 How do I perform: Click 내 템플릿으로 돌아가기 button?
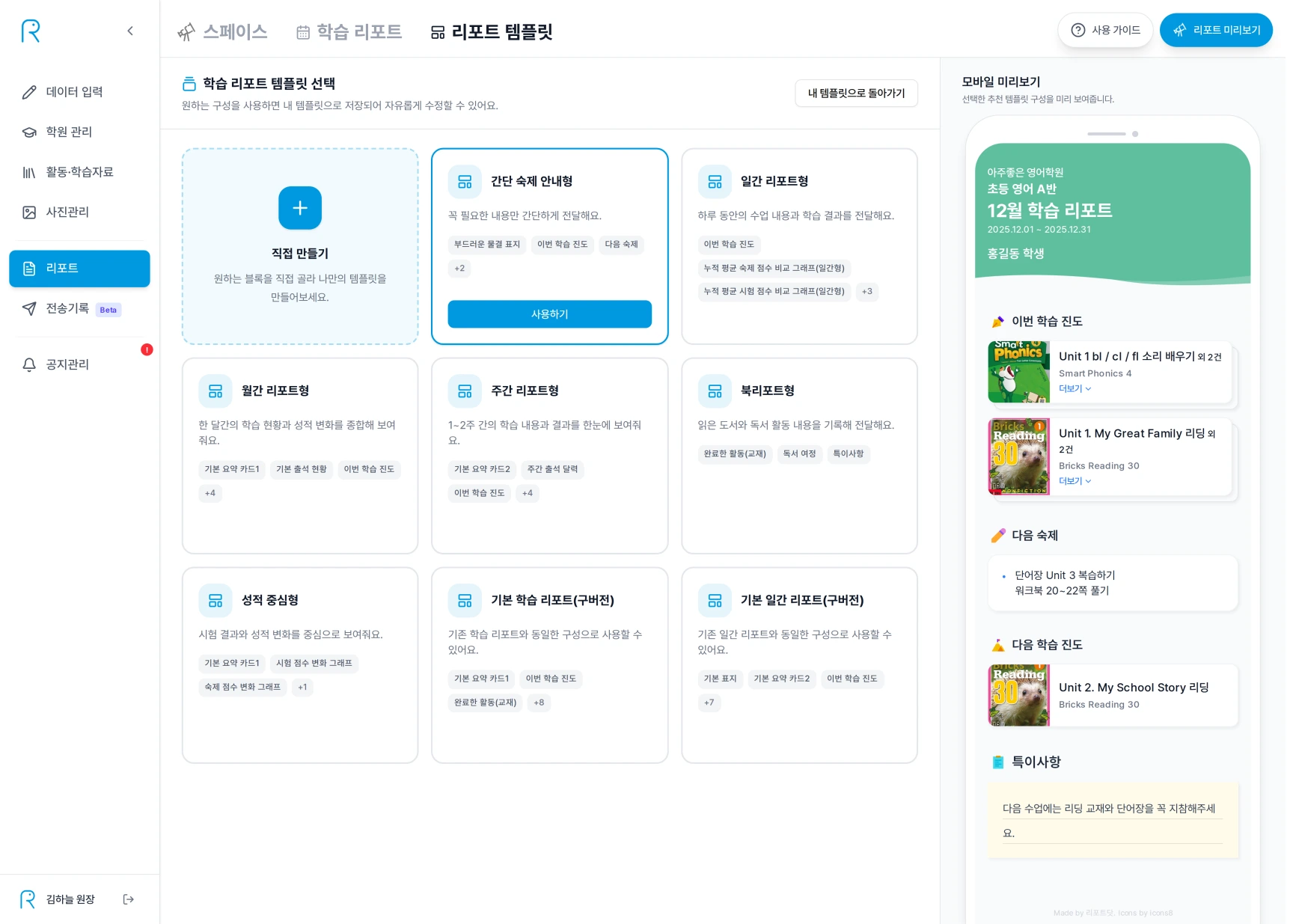pyautogui.click(x=856, y=94)
